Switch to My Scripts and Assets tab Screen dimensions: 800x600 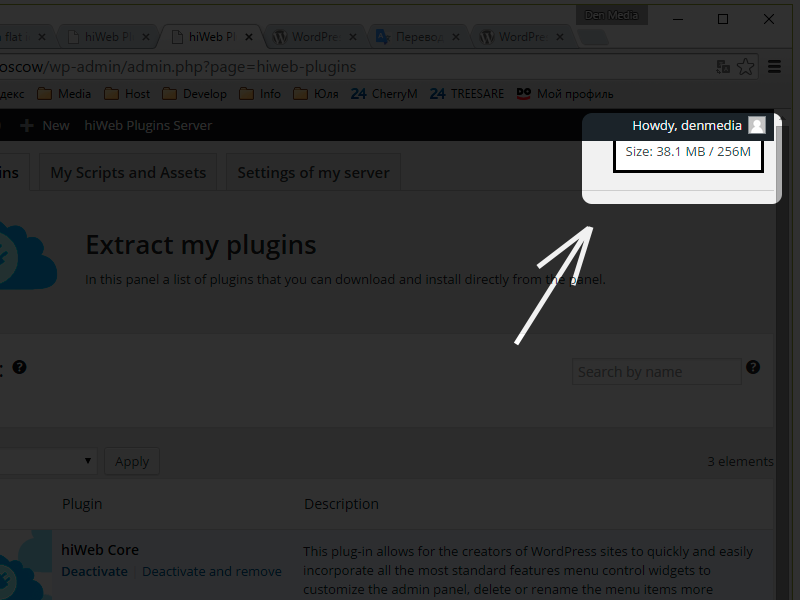[128, 172]
